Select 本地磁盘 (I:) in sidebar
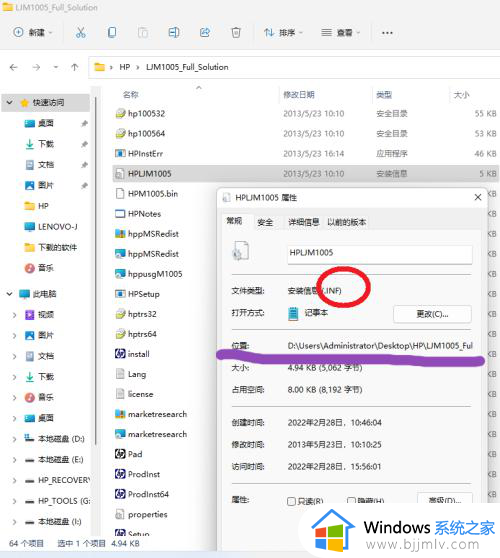Screen dimensions: 500x558 point(53,522)
